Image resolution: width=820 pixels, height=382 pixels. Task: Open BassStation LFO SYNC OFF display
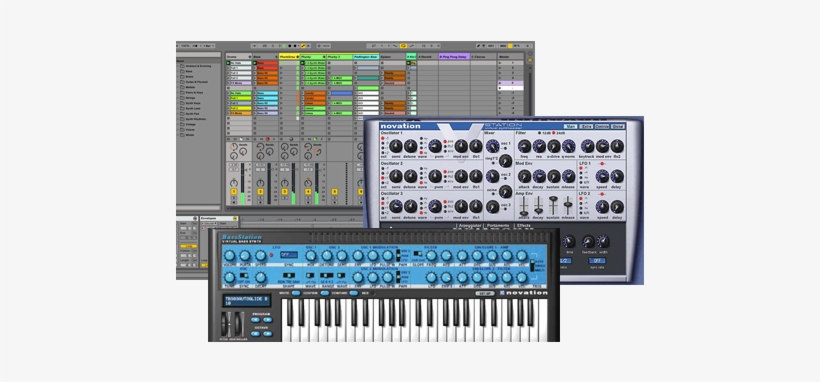coord(289,255)
